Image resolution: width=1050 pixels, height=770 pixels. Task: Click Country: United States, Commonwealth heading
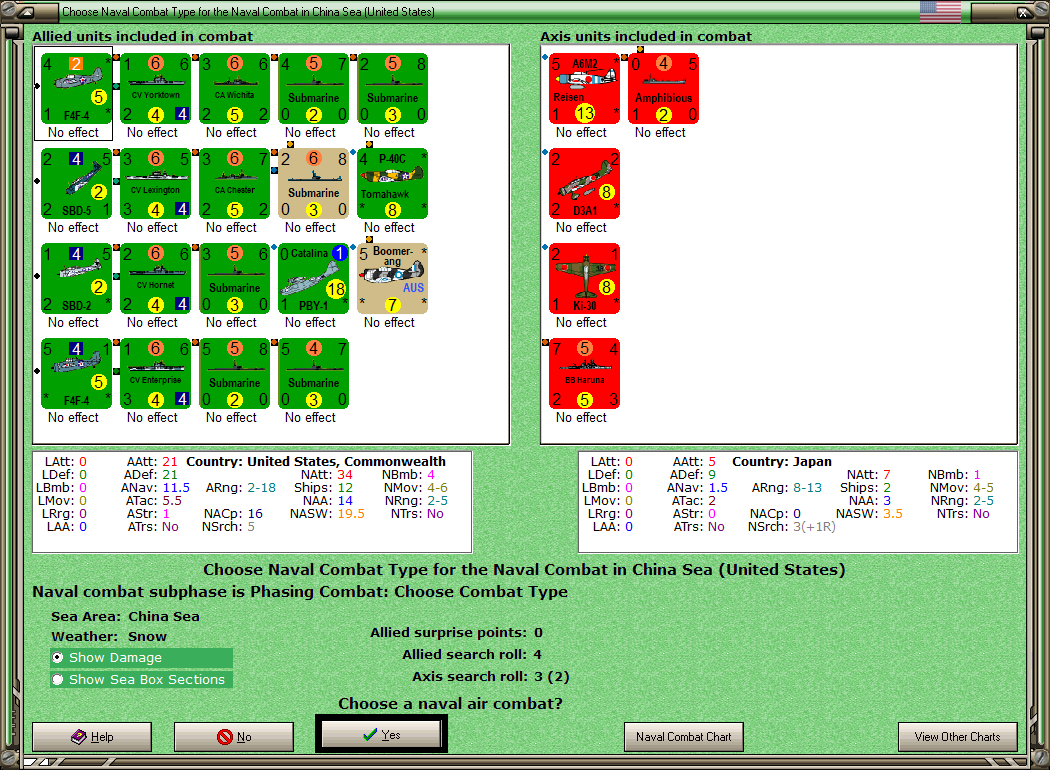coord(315,461)
